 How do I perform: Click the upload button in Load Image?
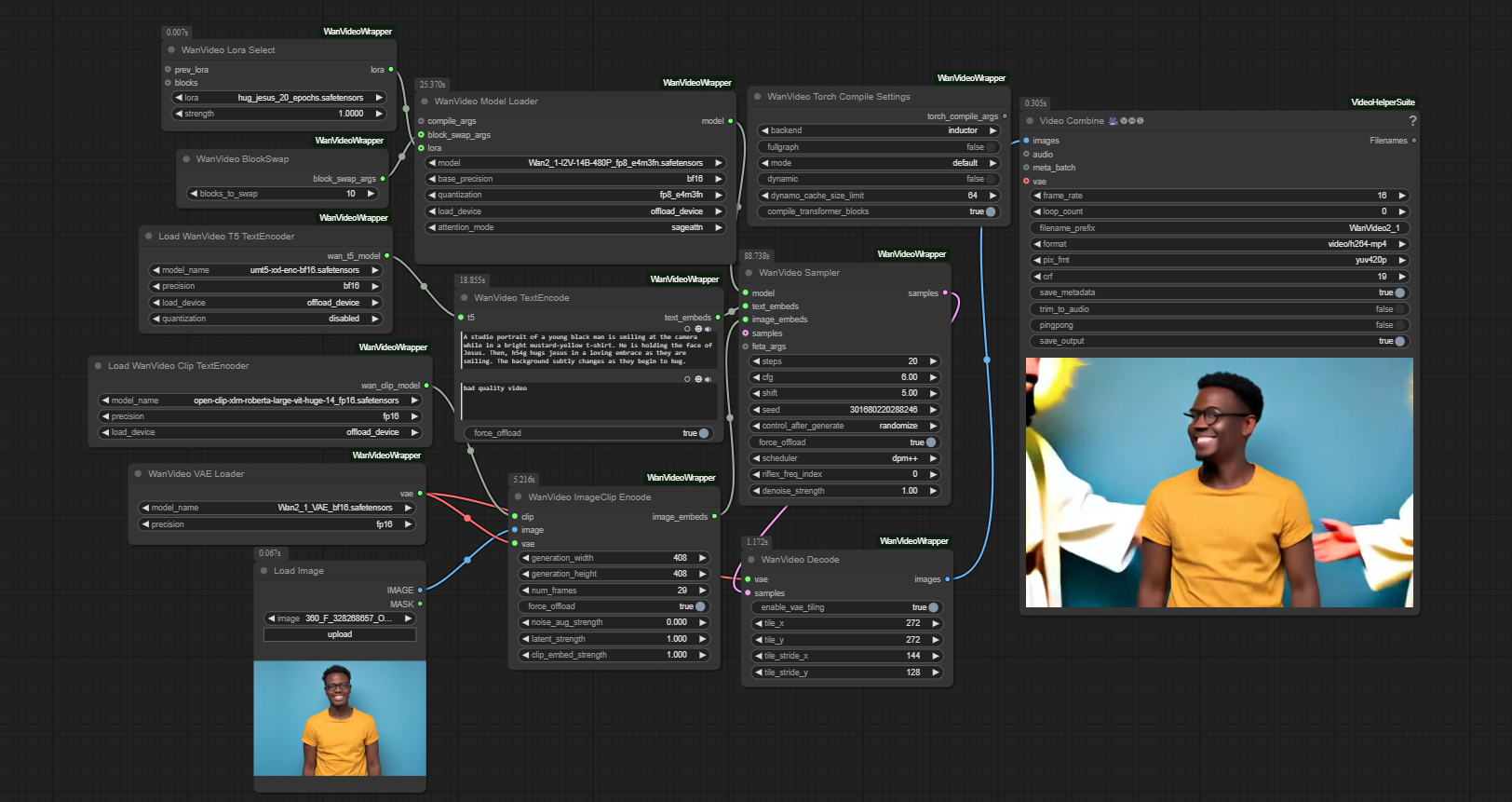(x=340, y=634)
